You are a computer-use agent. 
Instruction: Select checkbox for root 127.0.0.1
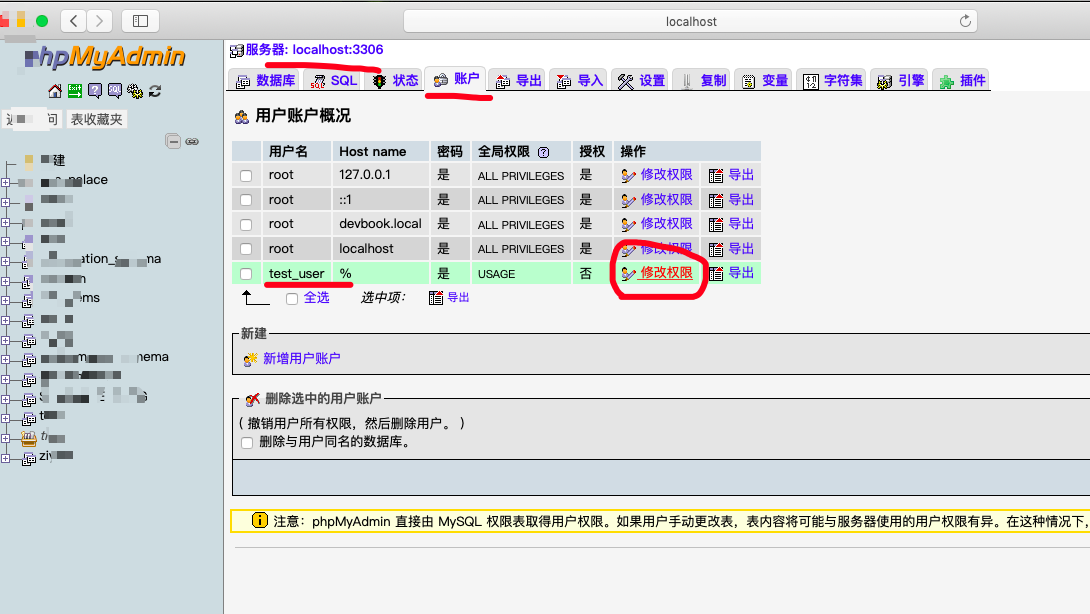[246, 176]
